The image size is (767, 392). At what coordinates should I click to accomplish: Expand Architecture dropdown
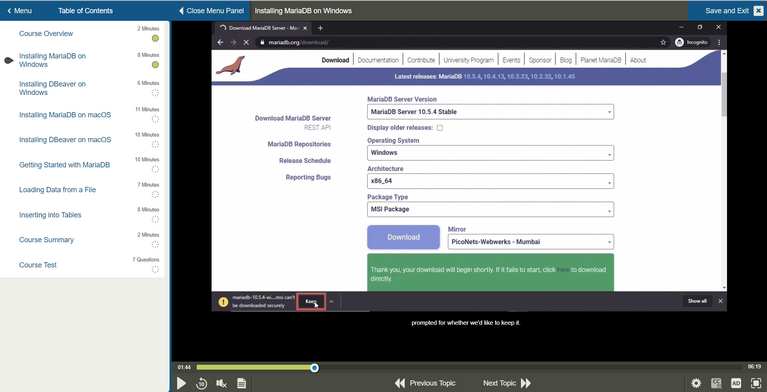coord(490,181)
